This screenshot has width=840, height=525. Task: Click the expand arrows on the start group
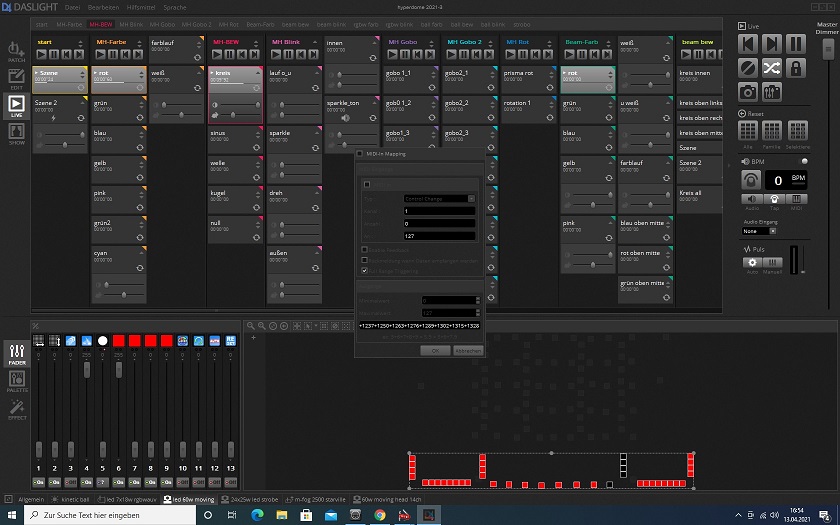[80, 43]
